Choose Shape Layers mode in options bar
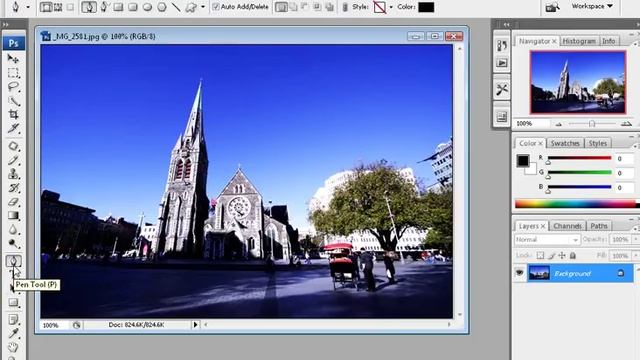The image size is (640, 360). point(46,7)
